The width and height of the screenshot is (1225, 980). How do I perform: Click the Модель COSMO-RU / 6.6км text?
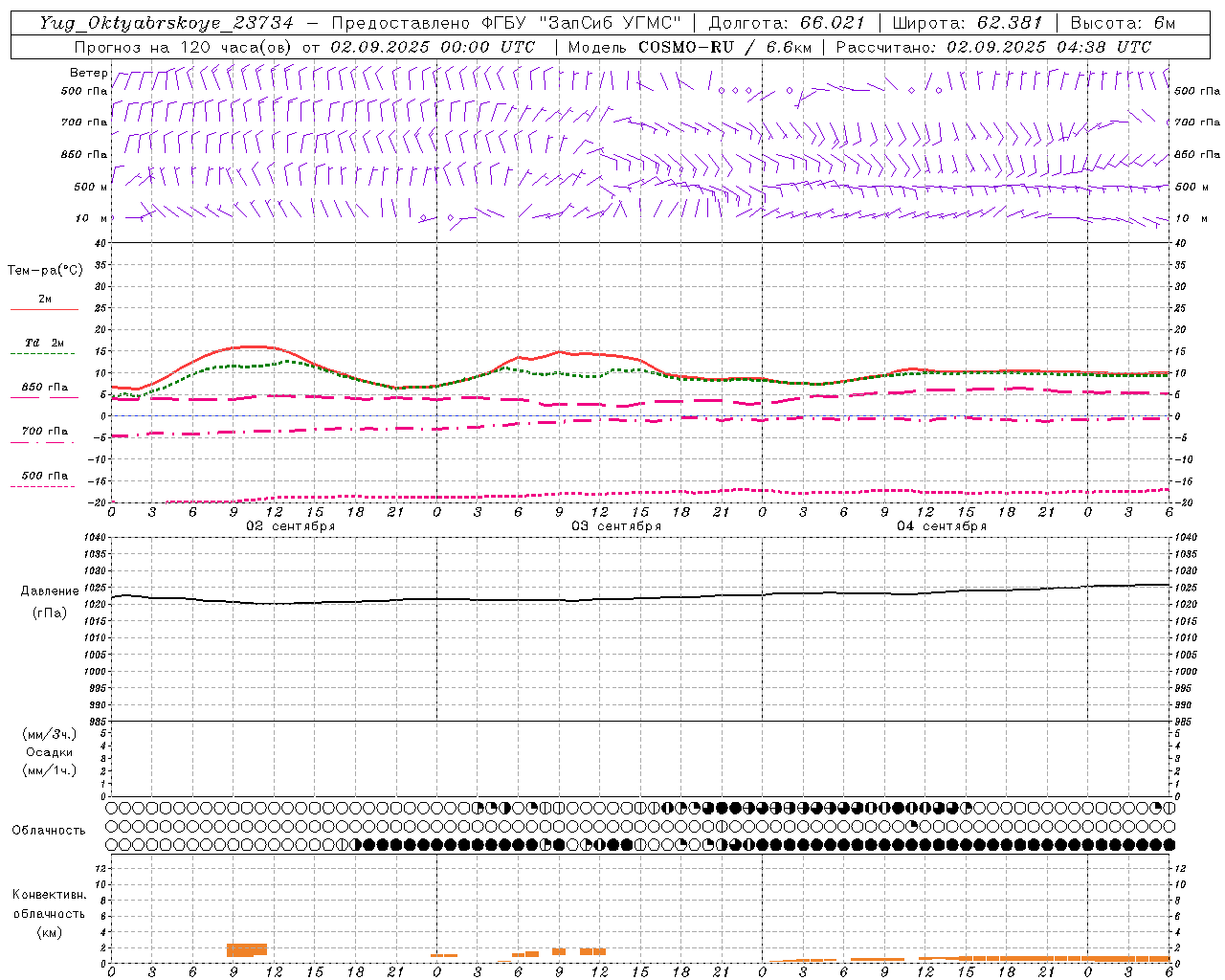click(x=689, y=47)
